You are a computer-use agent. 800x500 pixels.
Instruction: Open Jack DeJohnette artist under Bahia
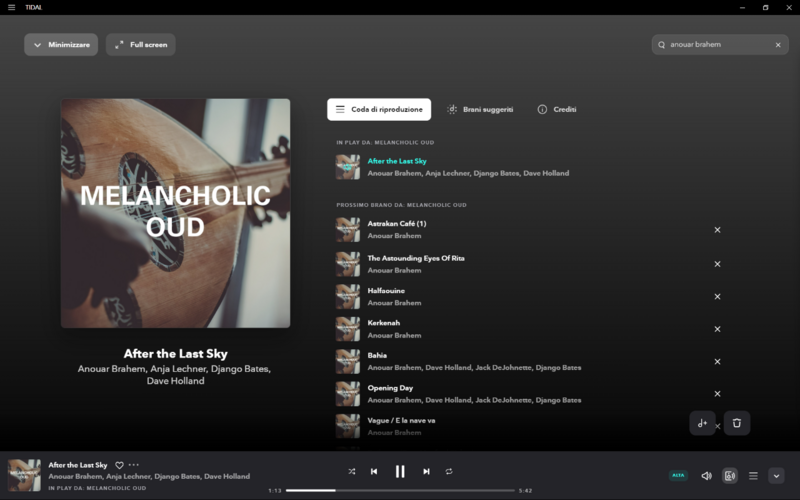pyautogui.click(x=504, y=368)
